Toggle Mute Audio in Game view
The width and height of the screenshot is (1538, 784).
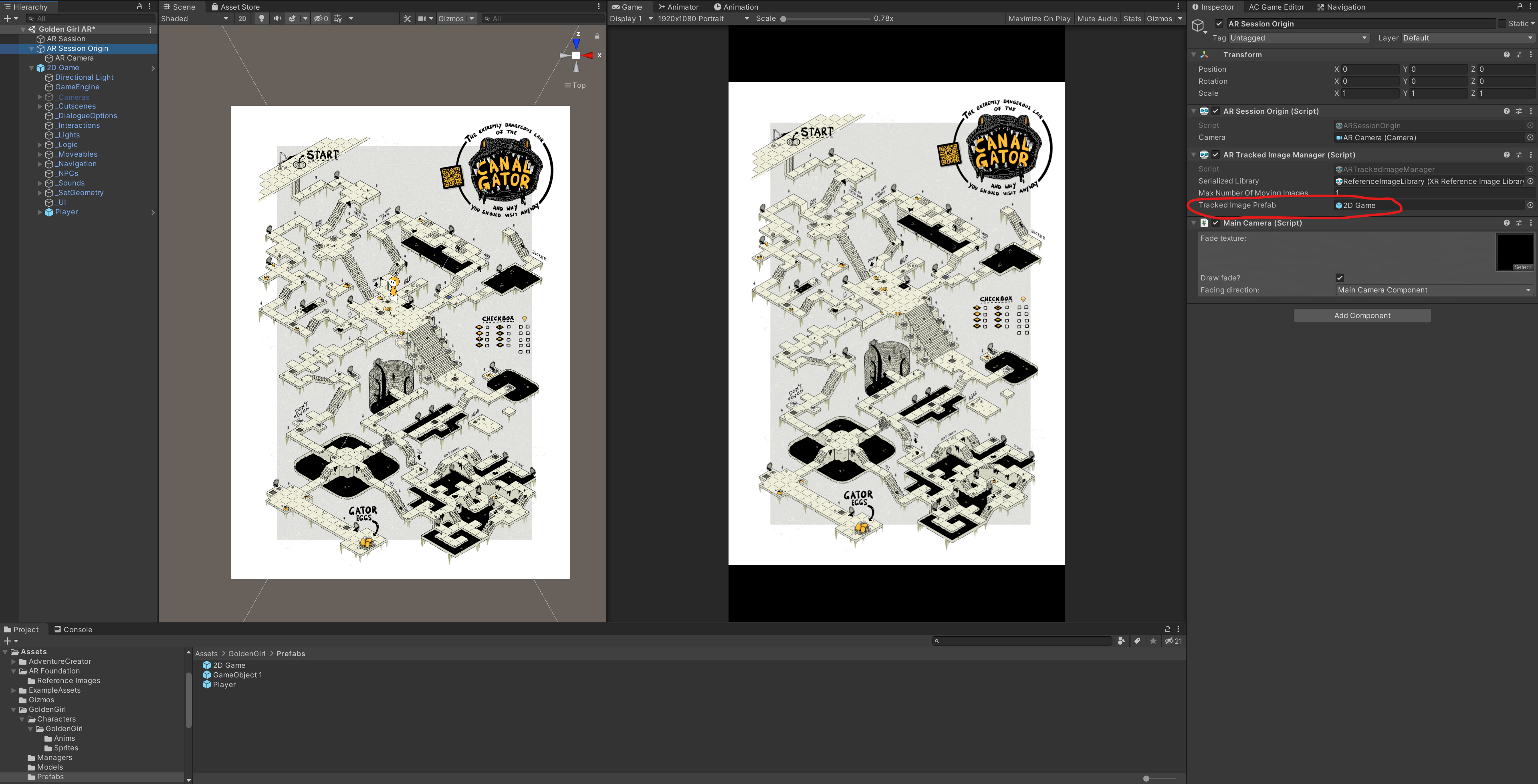click(x=1097, y=18)
